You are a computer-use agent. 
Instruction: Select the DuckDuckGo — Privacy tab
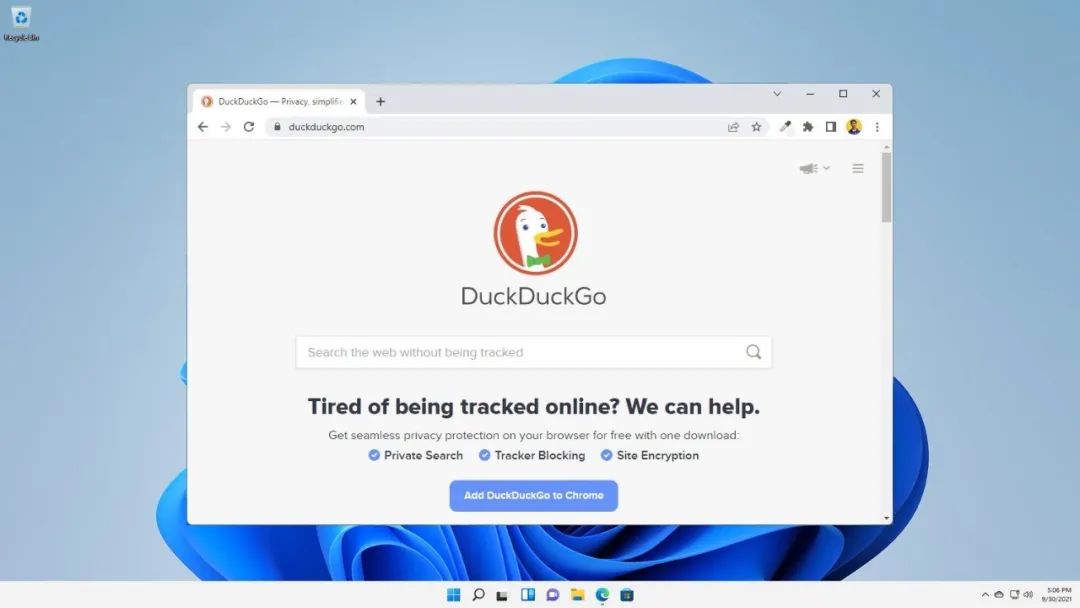[279, 101]
